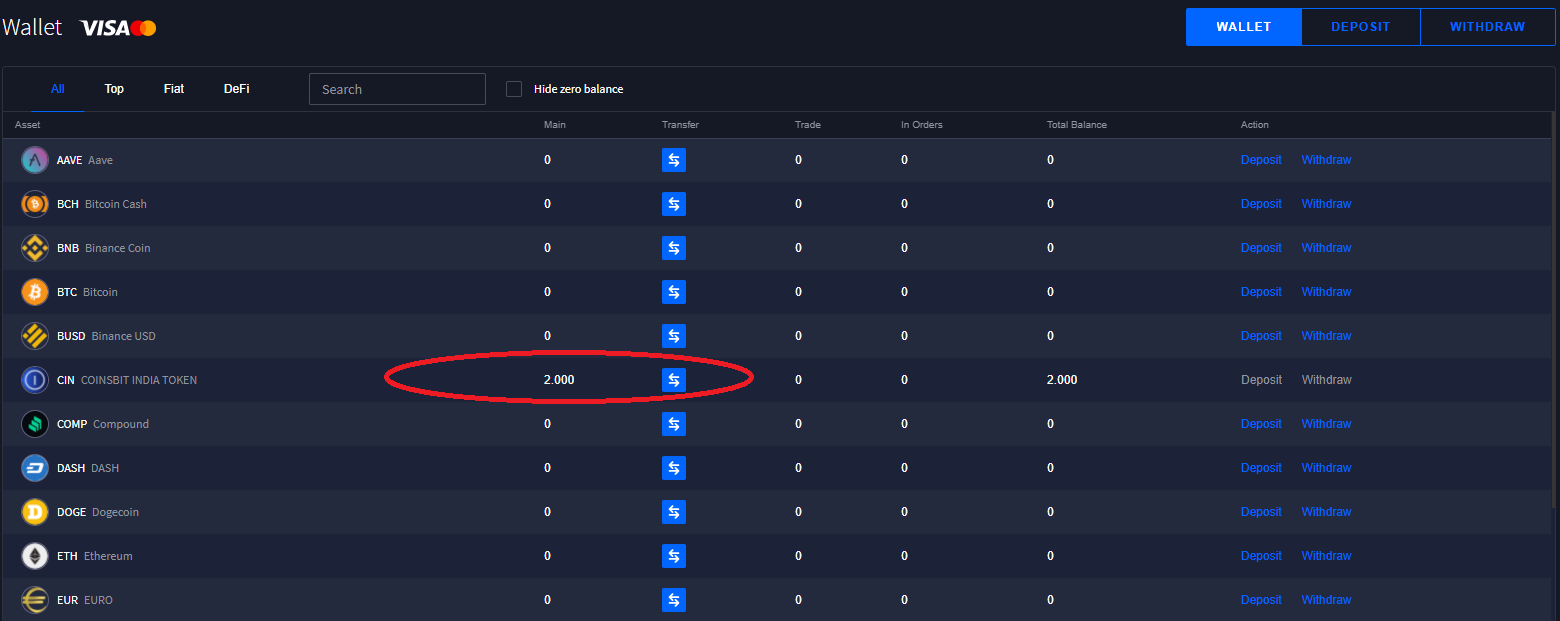Click Withdraw link for BTC Bitcoin
Screen dimensions: 1560x621
click(x=1326, y=292)
